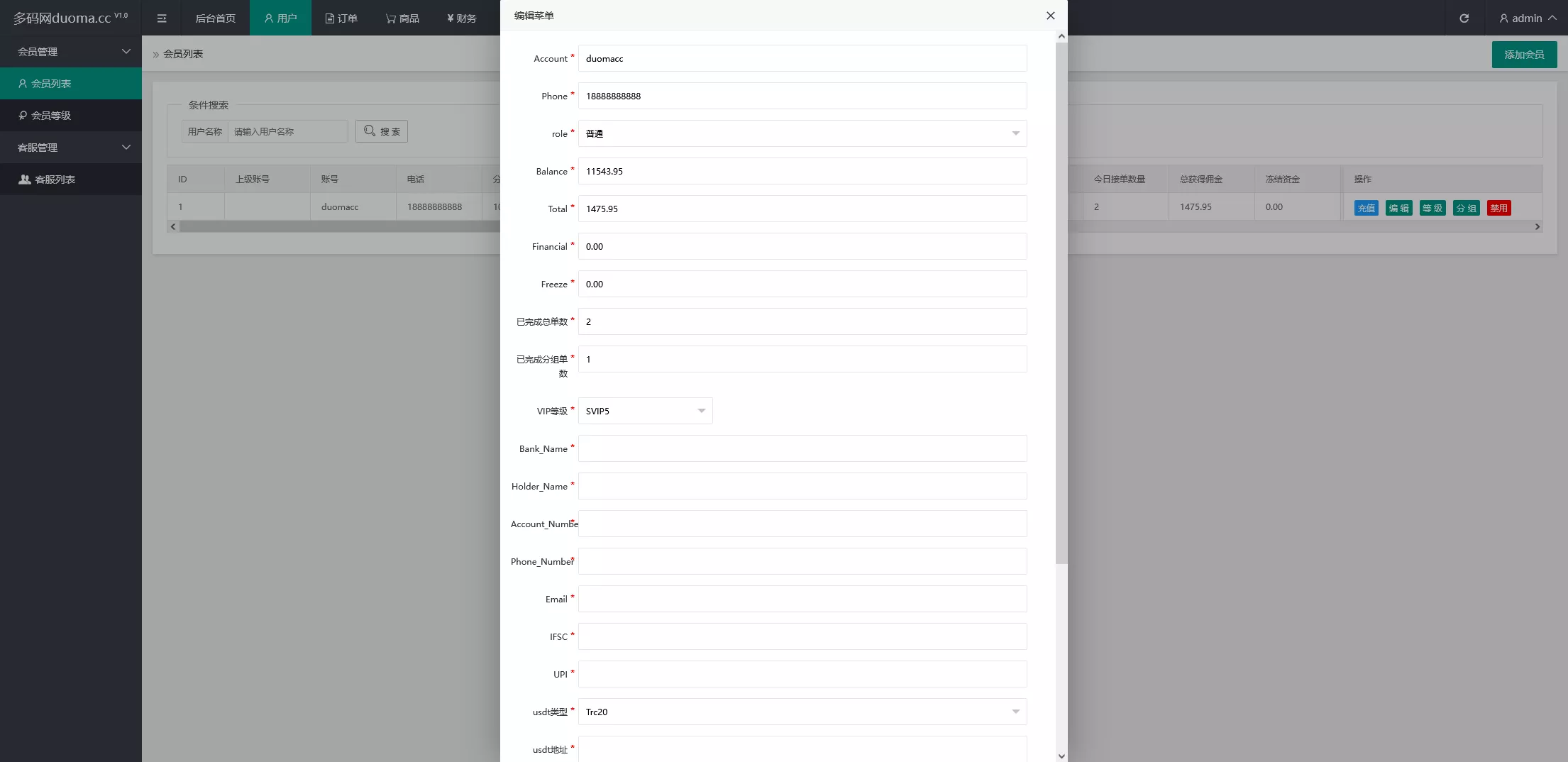
Task: Click the 添加会员 button
Action: [x=1524, y=55]
